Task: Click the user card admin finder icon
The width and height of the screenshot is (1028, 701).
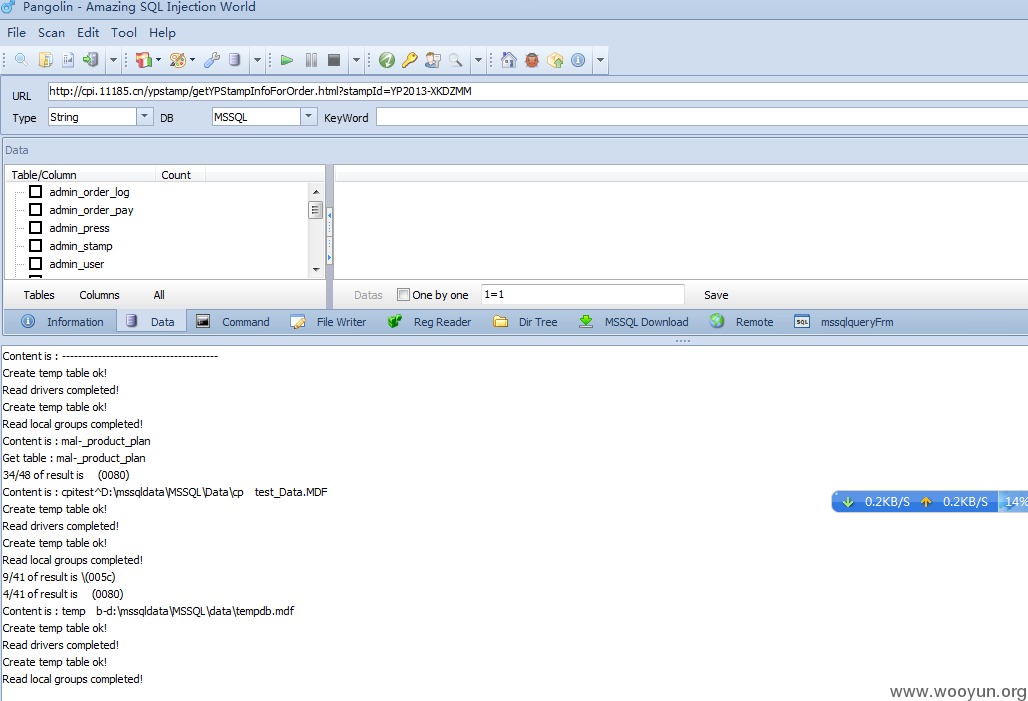Action: click(433, 60)
